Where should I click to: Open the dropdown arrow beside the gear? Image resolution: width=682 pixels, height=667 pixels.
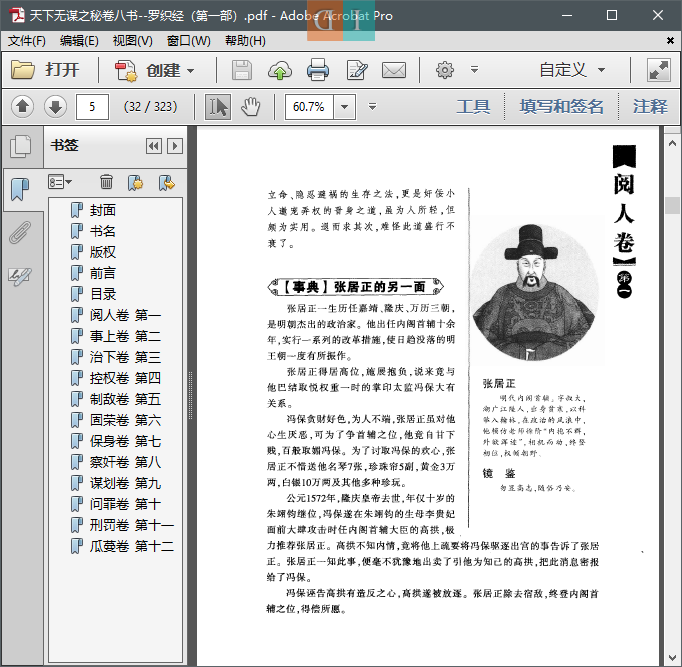[x=475, y=70]
